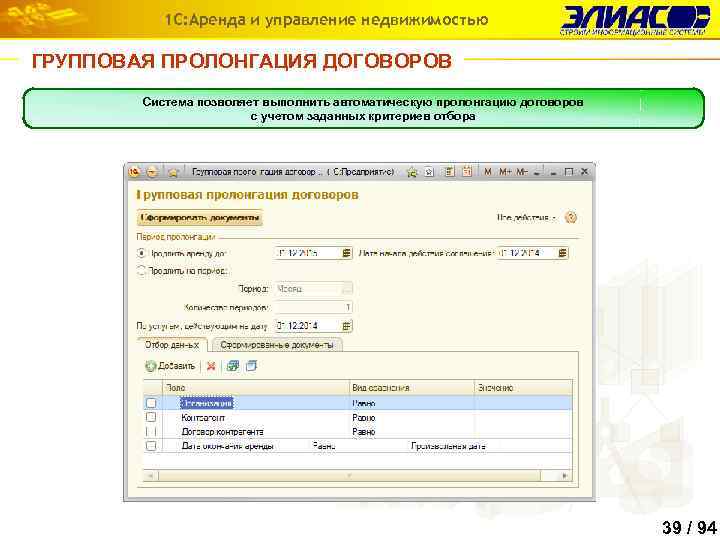Screen dimensions: 720x540
Task: Check the Контрагент filter checkbox
Action: click(151, 417)
